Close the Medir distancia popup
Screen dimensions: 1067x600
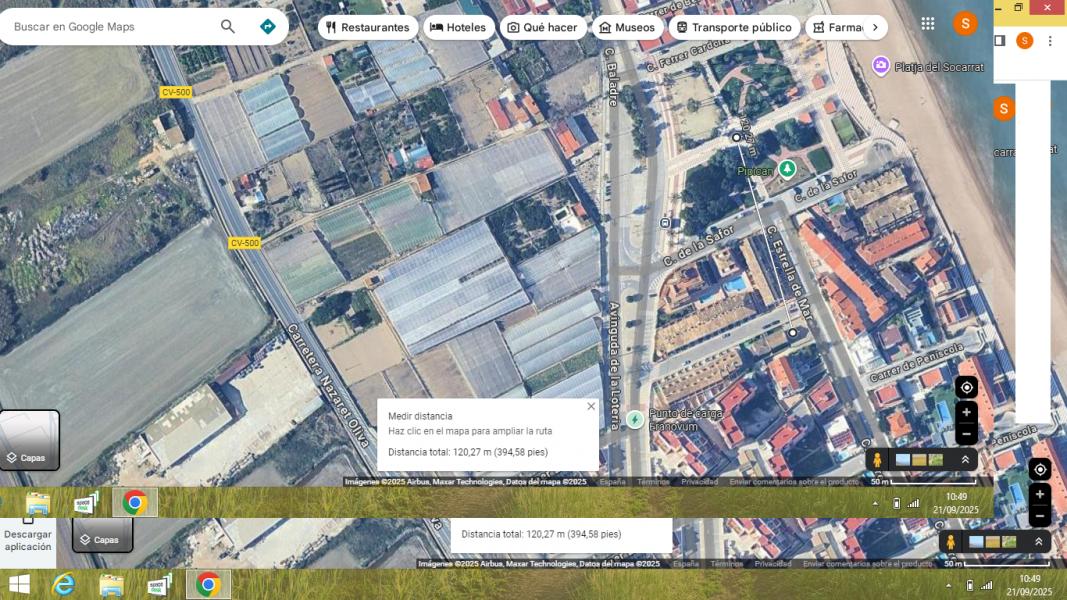point(591,406)
